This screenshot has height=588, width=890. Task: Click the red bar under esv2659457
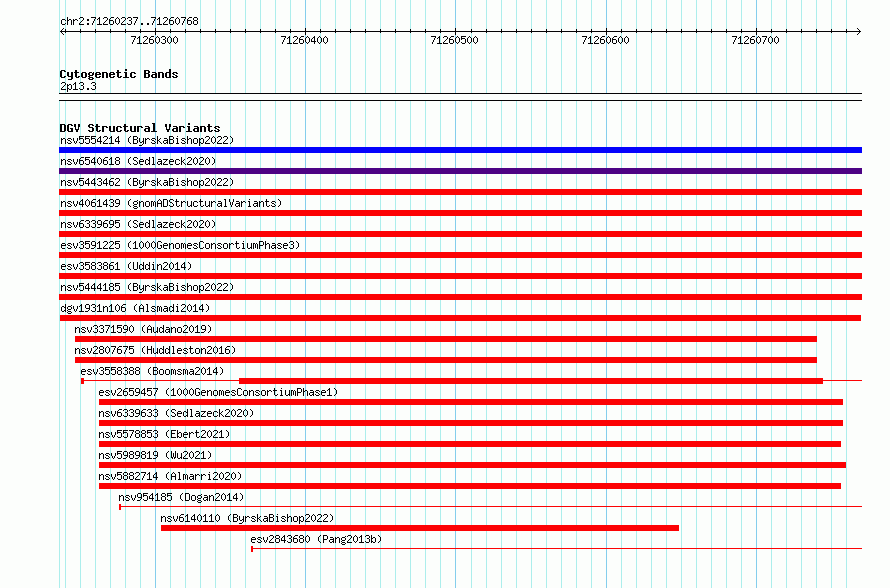[x=471, y=402]
